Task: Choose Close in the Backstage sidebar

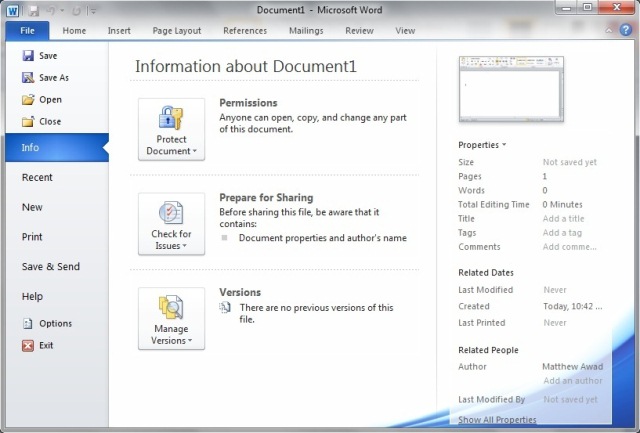Action: click(x=41, y=121)
